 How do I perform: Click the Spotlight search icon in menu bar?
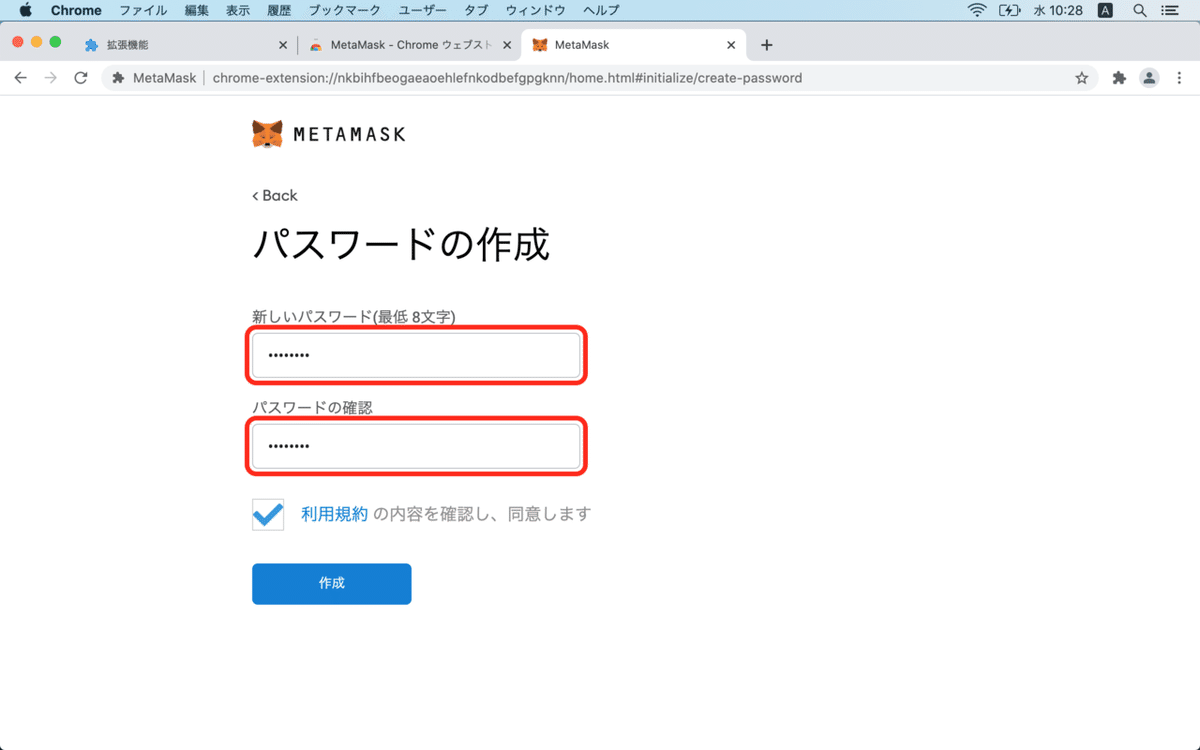click(x=1139, y=10)
